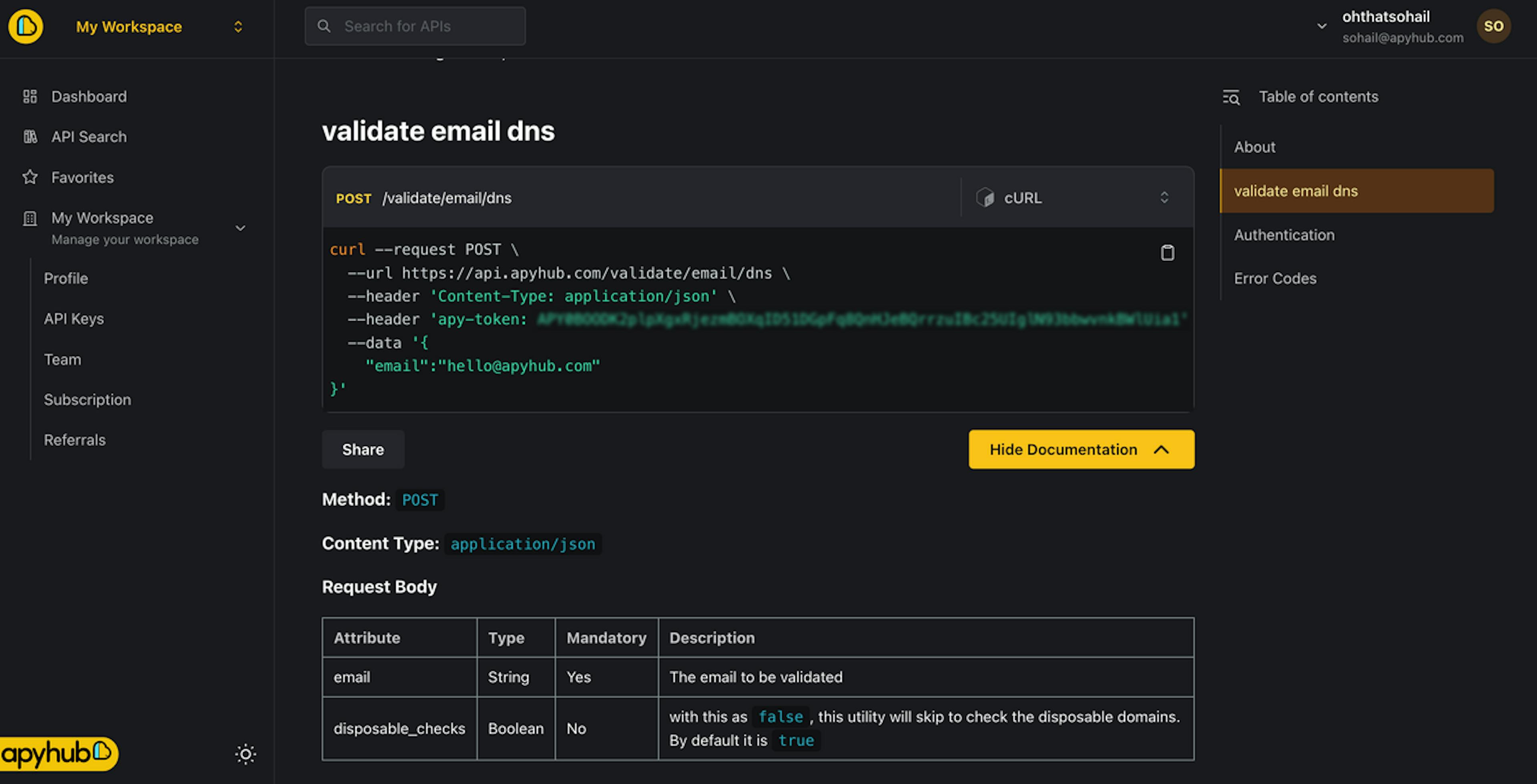The height and width of the screenshot is (784, 1537).
Task: Open the ohthatsohail account name
Action: click(1385, 17)
